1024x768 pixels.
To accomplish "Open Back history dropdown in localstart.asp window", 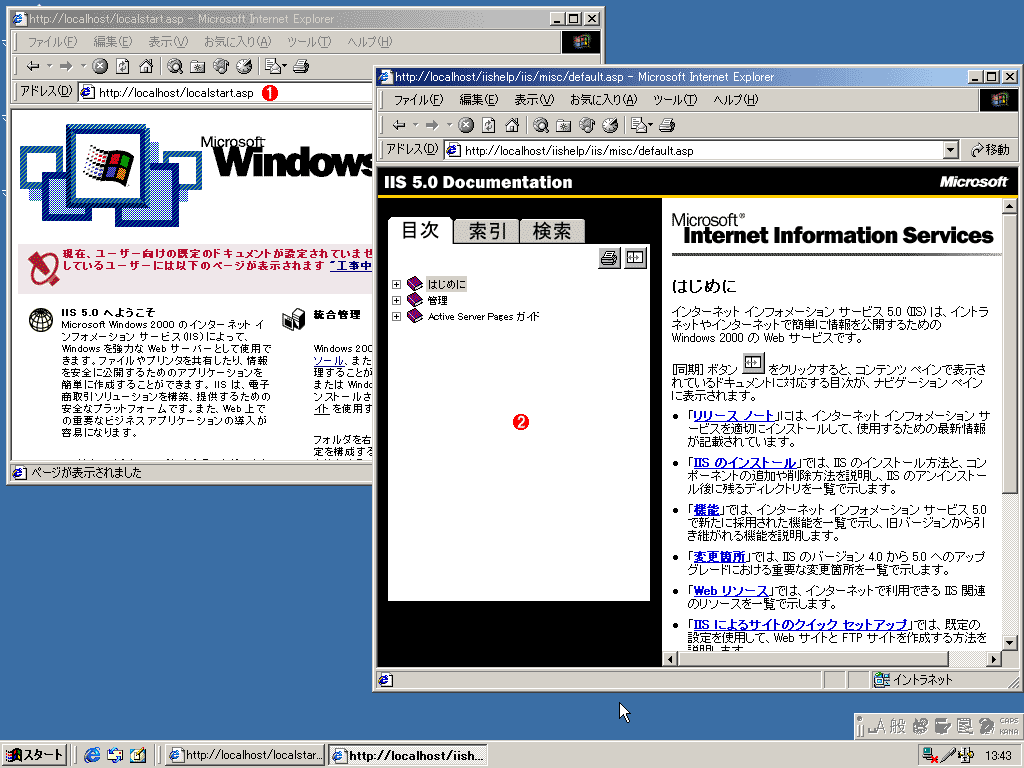I will [x=49, y=66].
